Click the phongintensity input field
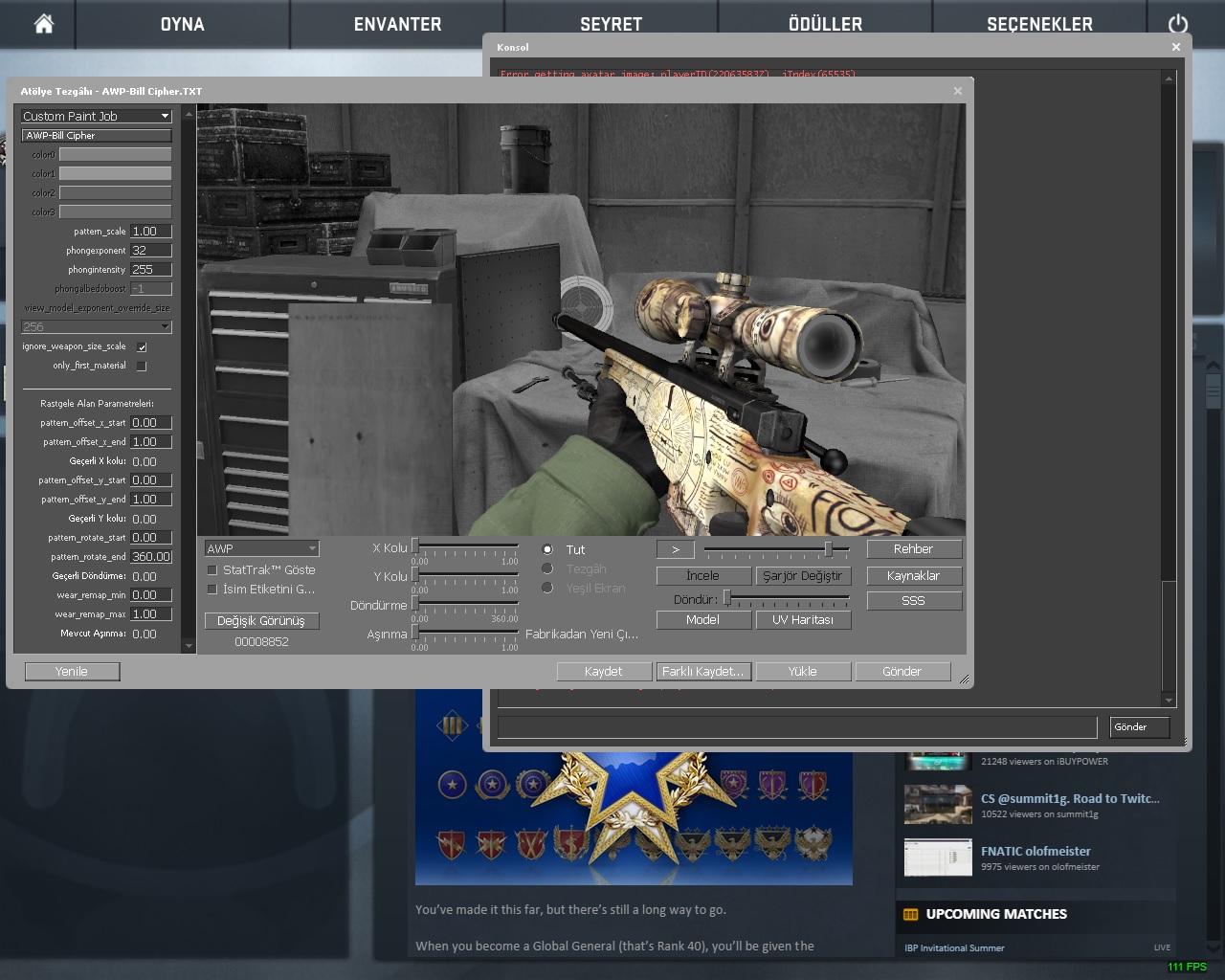The image size is (1225, 980). pyautogui.click(x=151, y=270)
